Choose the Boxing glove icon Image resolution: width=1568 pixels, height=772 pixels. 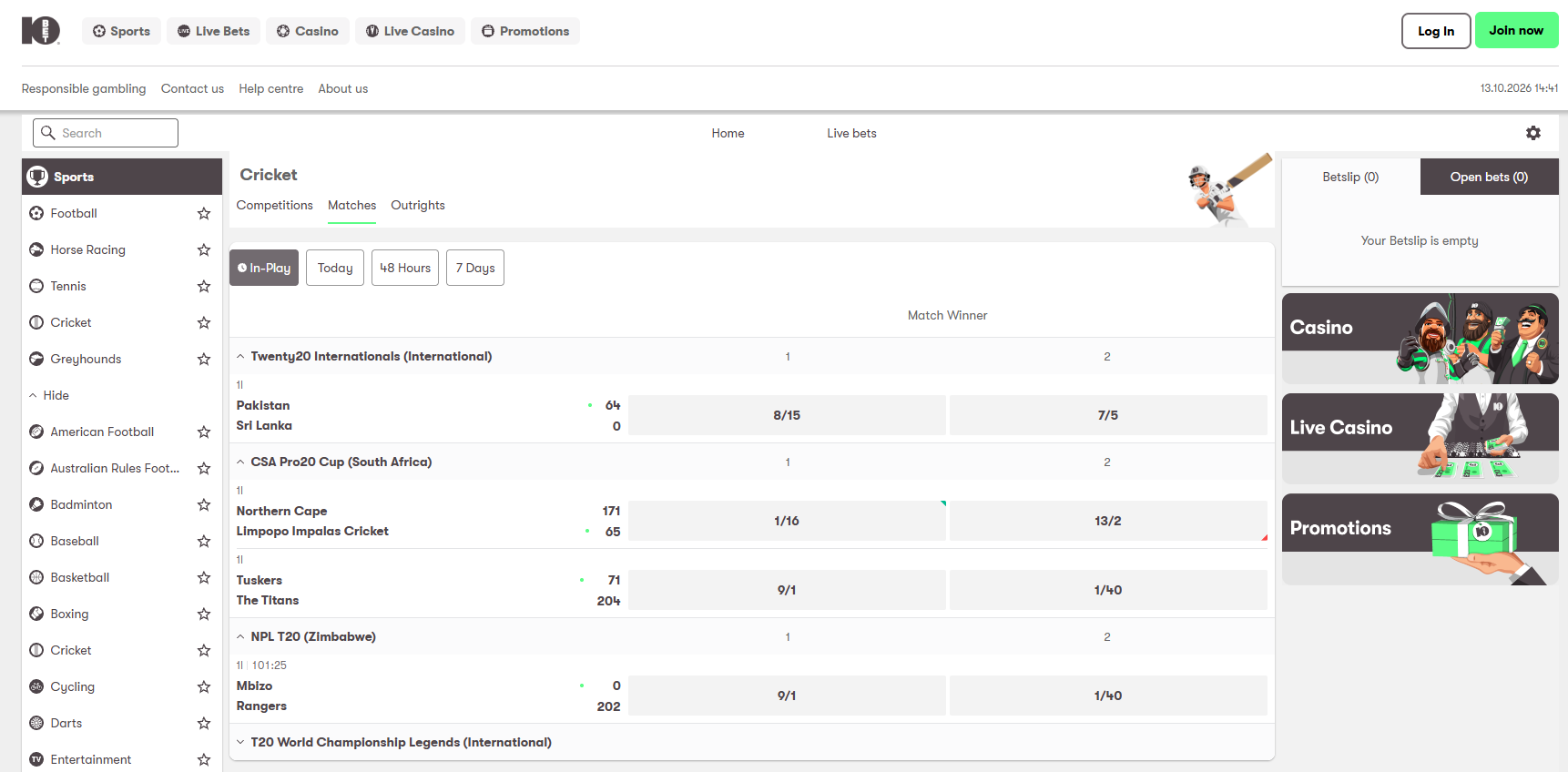pyautogui.click(x=36, y=614)
